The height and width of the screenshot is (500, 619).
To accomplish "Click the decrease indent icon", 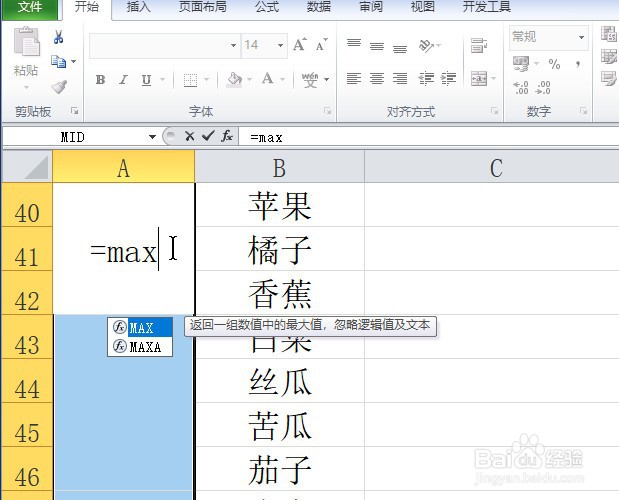I will [x=426, y=79].
